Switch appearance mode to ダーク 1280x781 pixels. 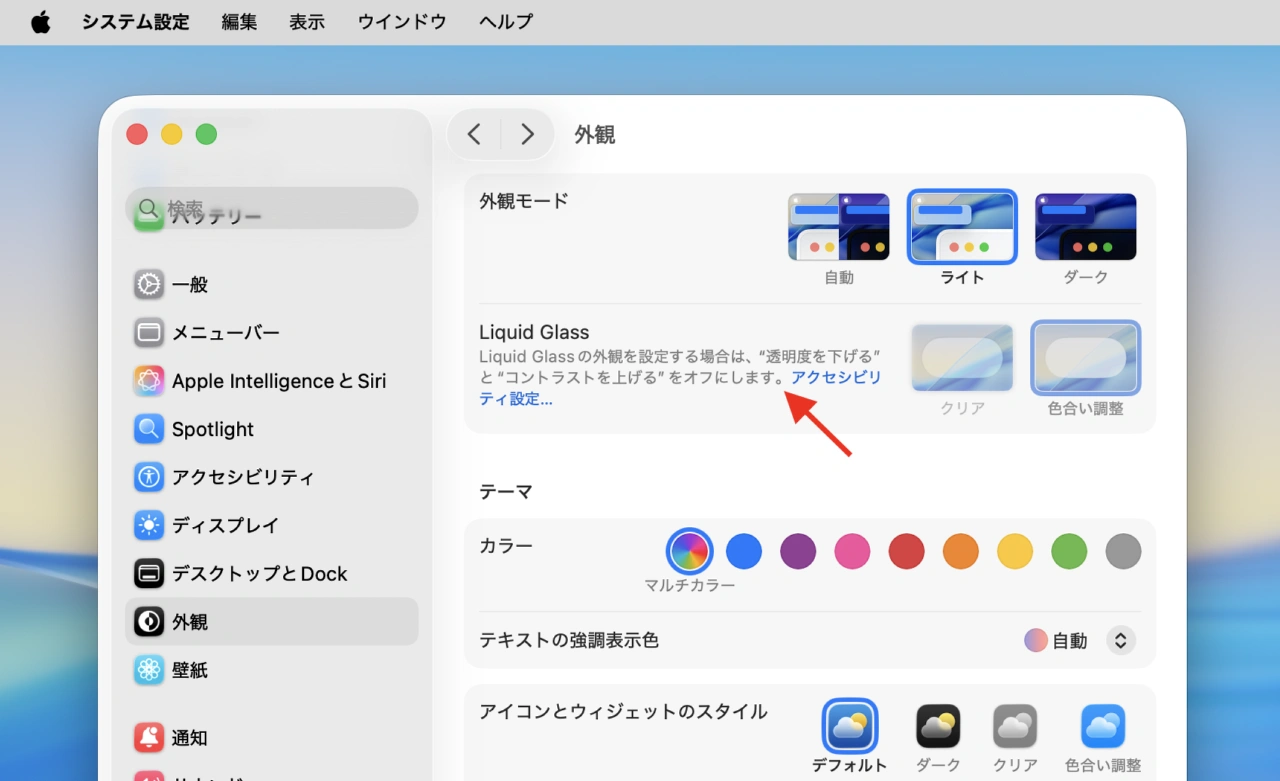[x=1085, y=226]
